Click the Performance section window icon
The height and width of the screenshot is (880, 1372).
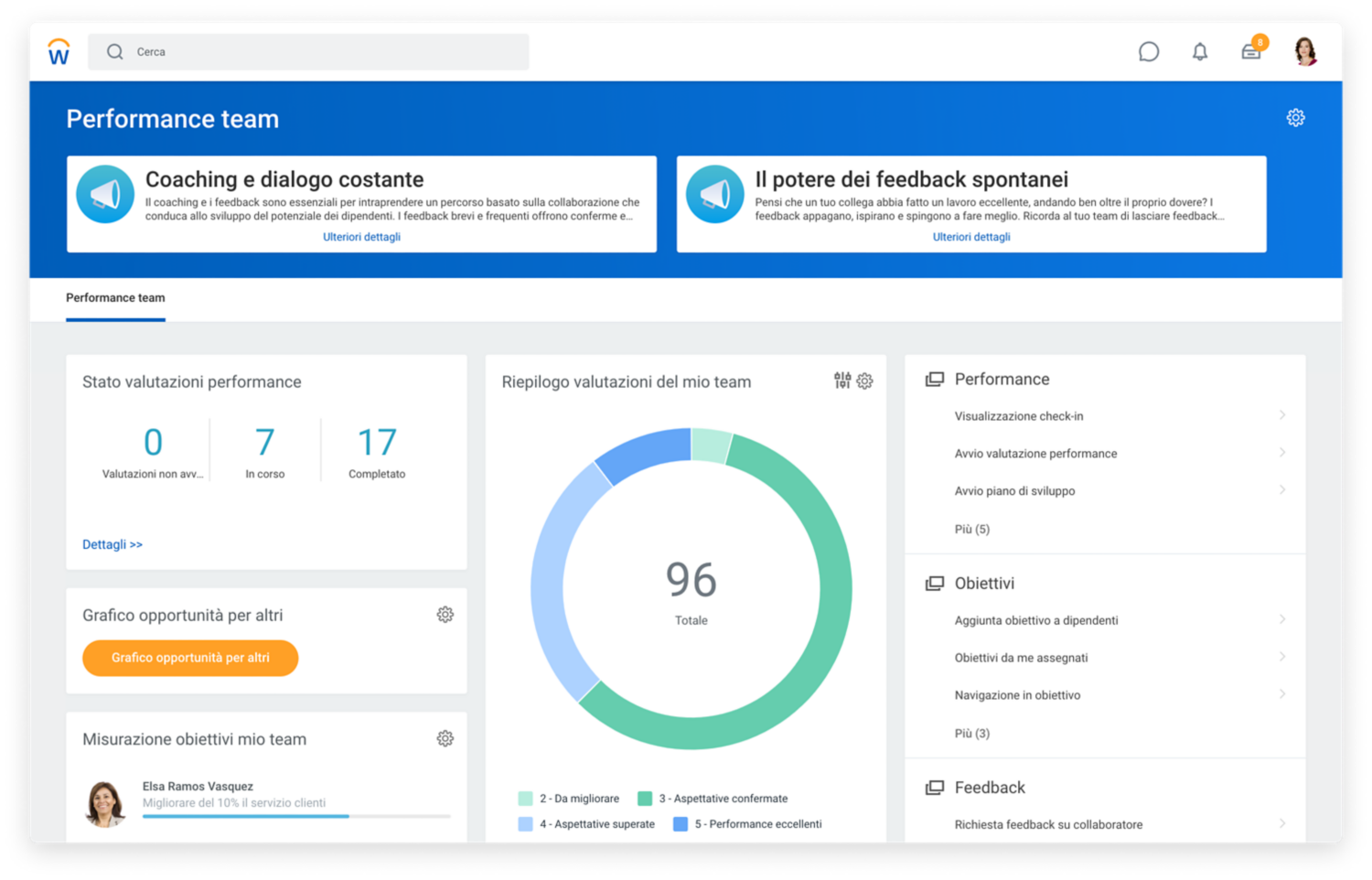pos(934,379)
